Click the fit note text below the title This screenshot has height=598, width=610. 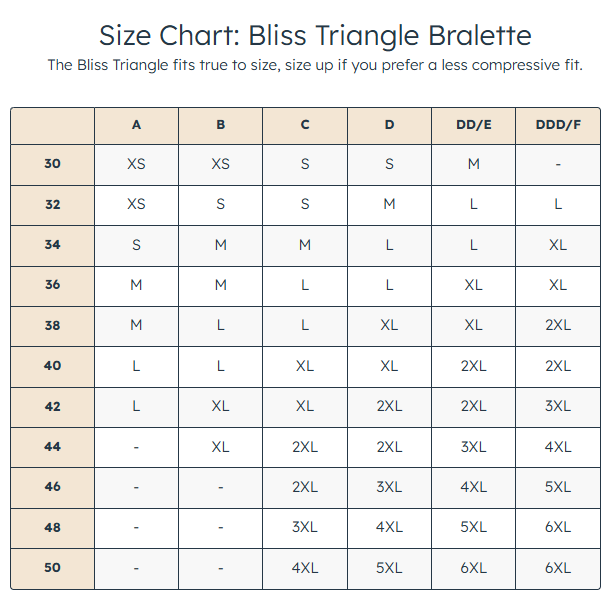click(x=315, y=65)
